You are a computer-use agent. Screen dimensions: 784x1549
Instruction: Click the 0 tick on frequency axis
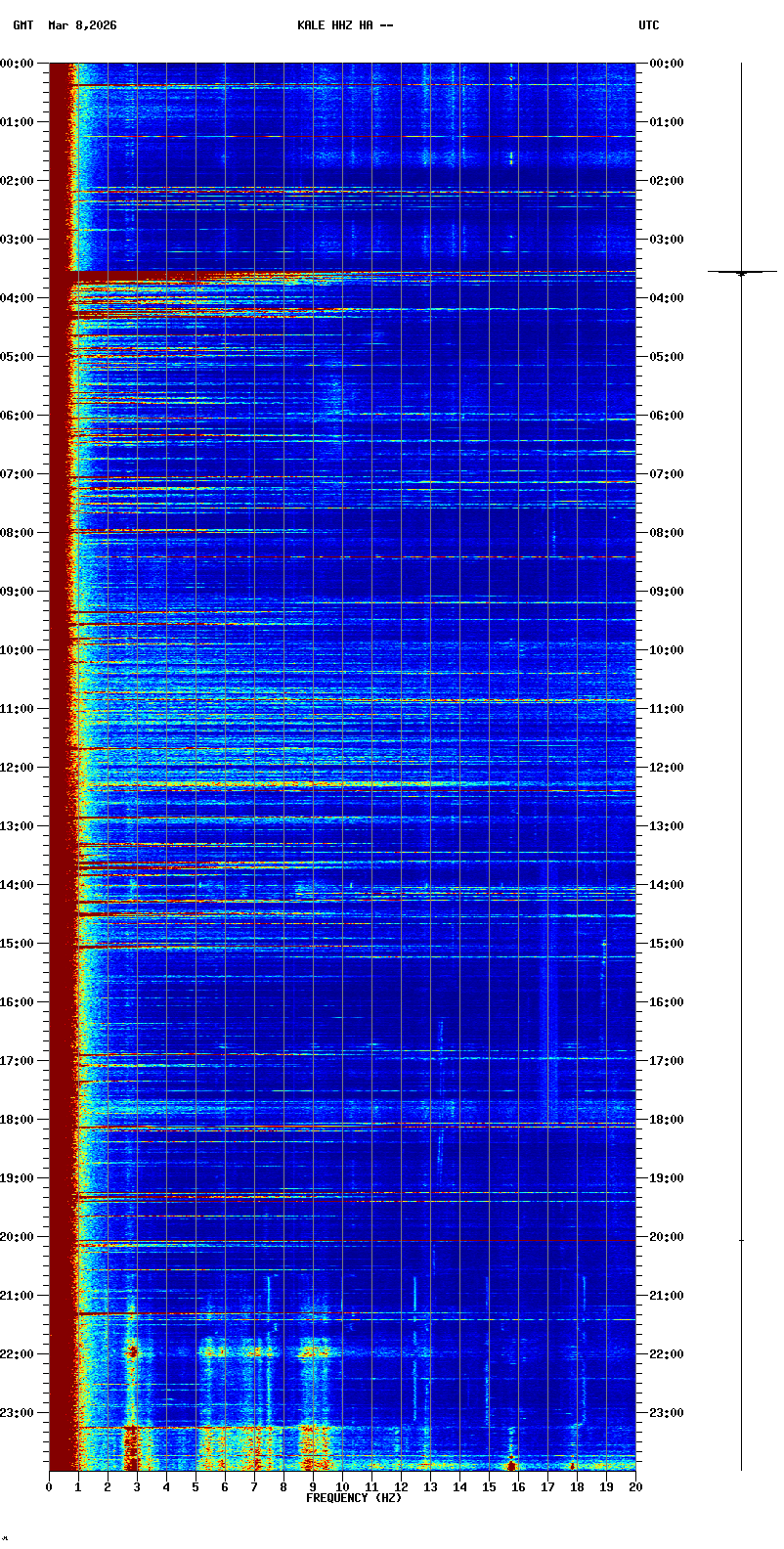pos(49,1486)
